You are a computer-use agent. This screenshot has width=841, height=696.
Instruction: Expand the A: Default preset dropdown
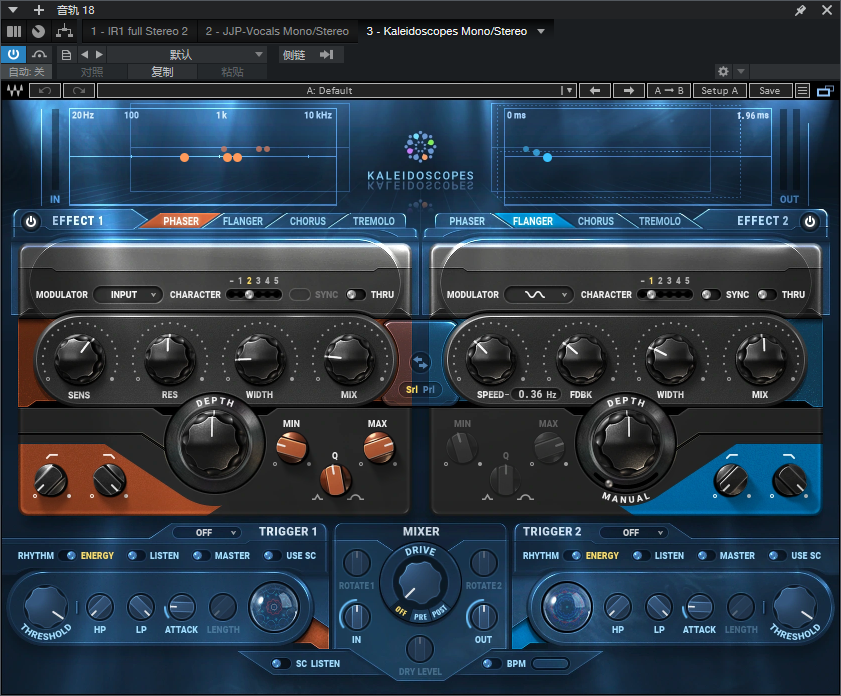[x=568, y=91]
